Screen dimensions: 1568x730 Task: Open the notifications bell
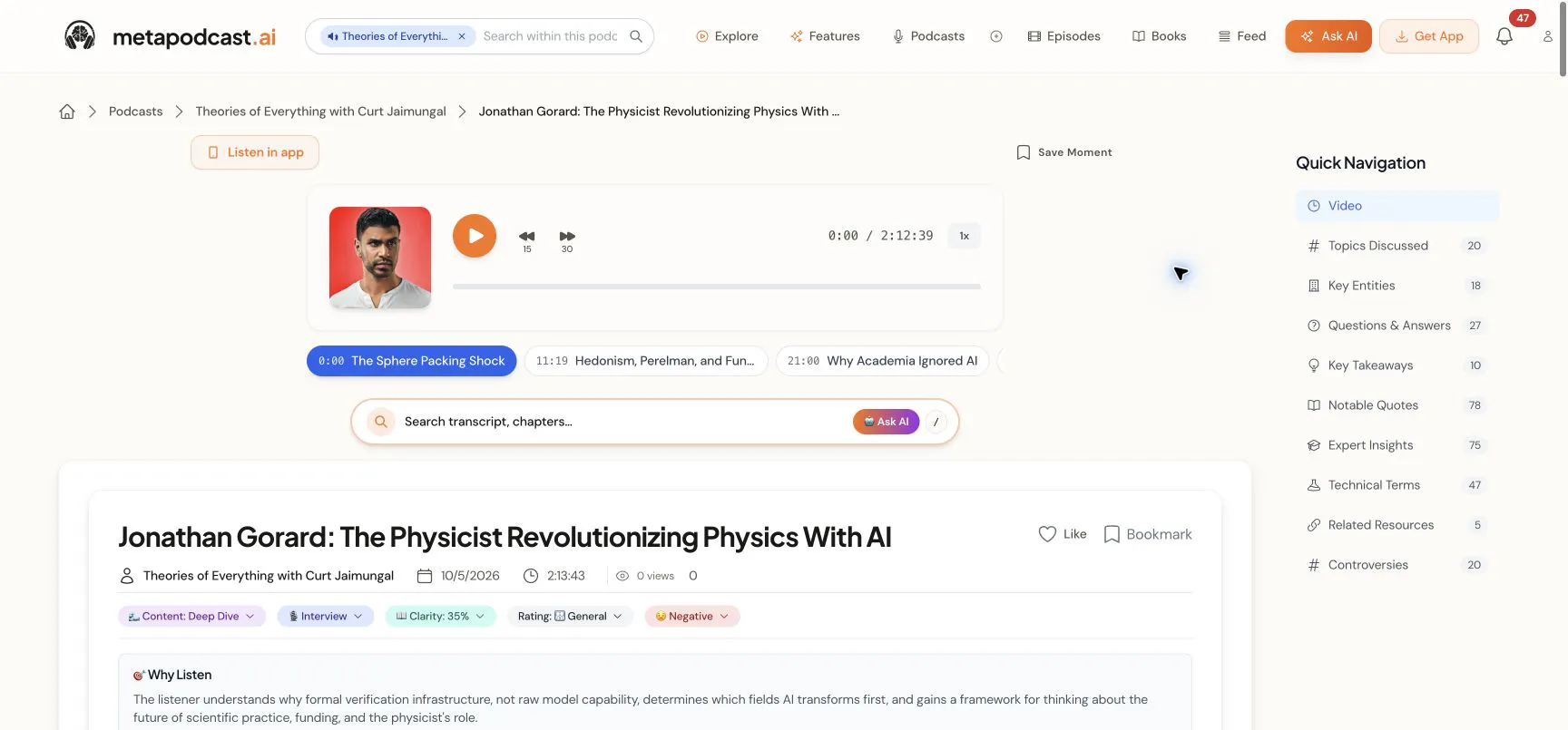tap(1504, 36)
